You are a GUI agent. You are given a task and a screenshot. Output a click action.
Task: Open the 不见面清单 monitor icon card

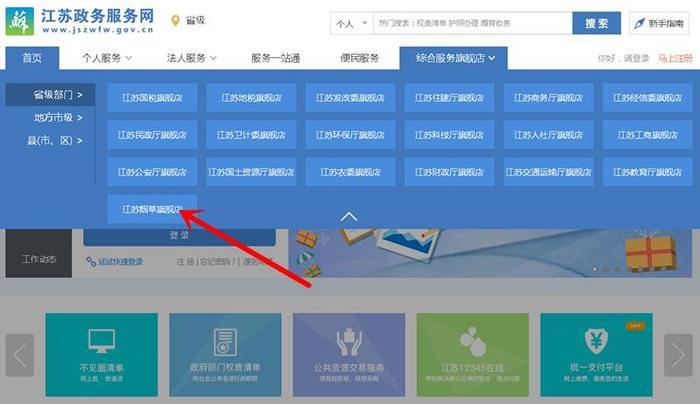coord(101,355)
